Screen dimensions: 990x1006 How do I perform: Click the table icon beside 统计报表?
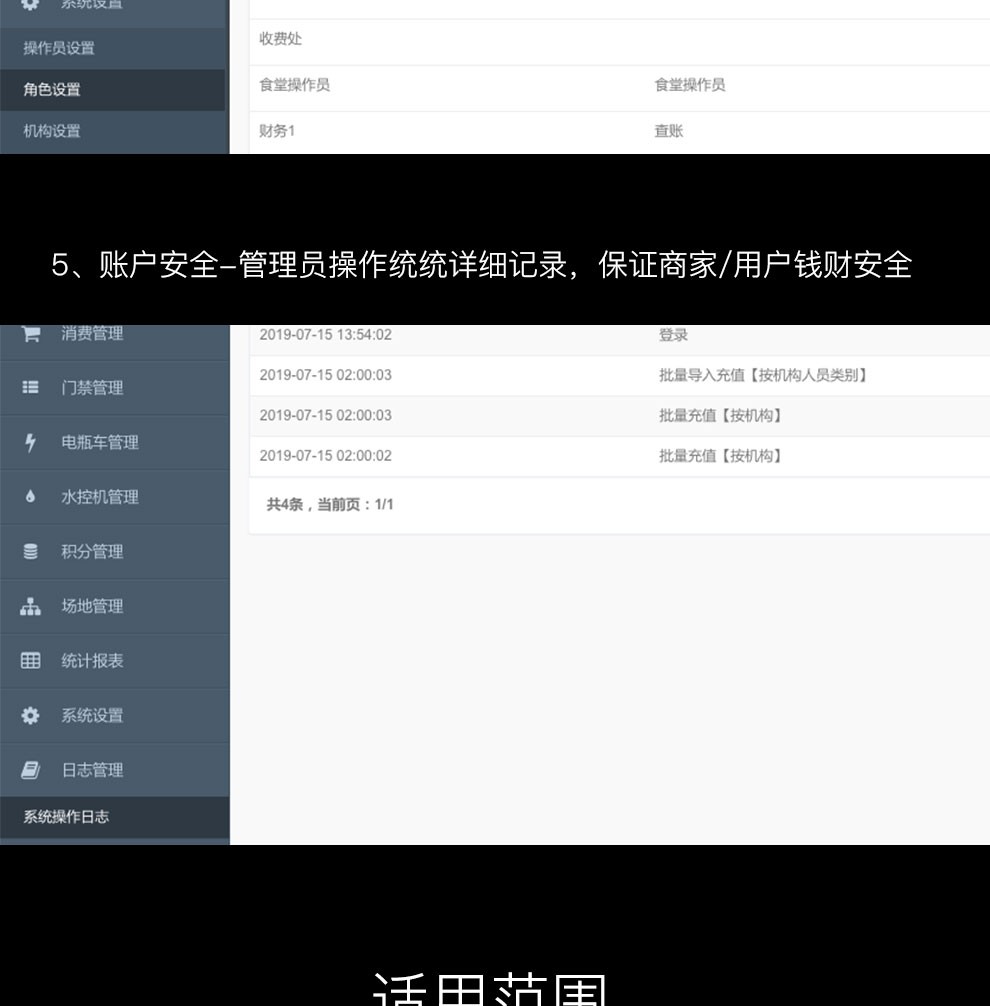(31, 661)
